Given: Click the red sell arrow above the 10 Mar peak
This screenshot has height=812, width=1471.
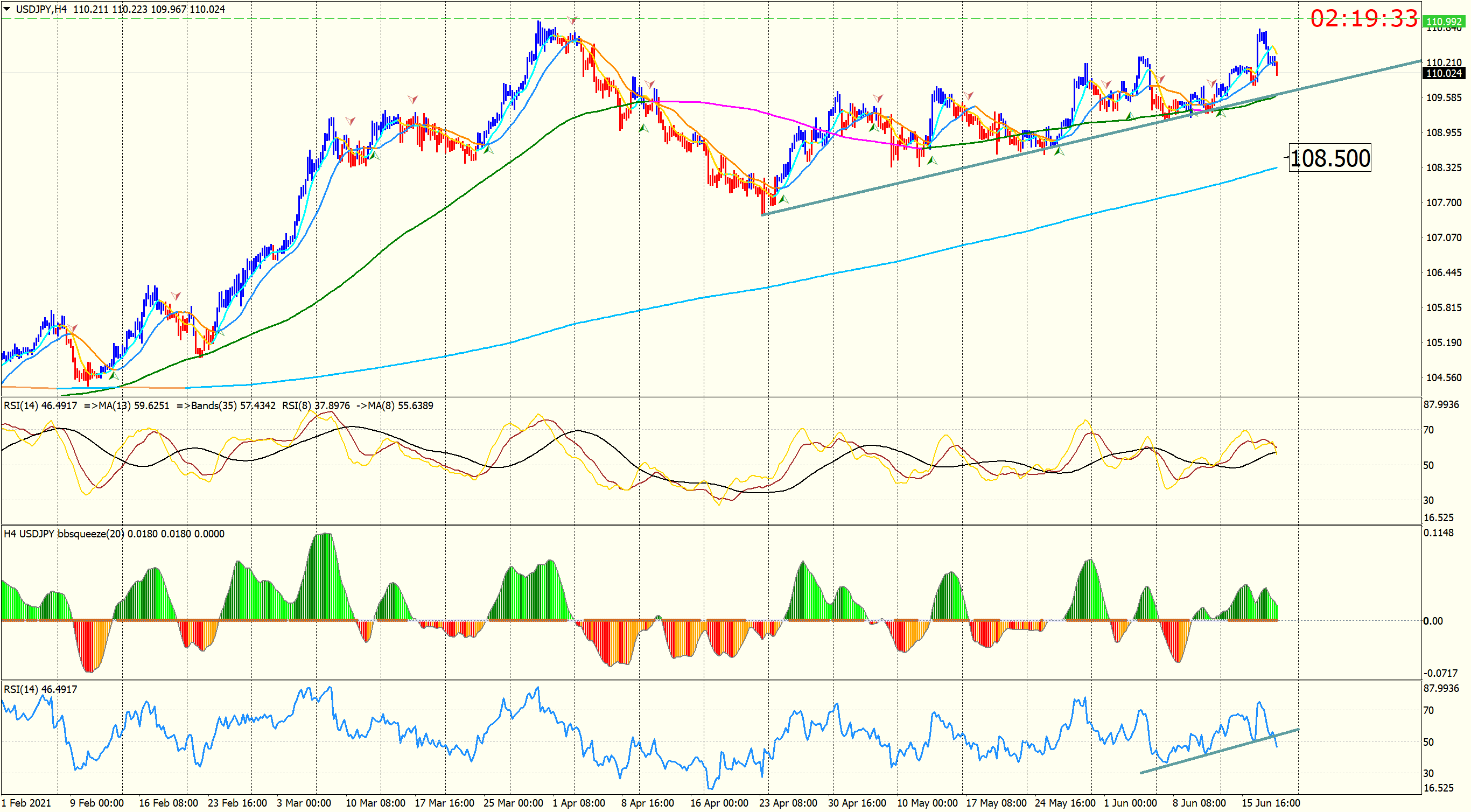Looking at the screenshot, I should click(x=350, y=121).
